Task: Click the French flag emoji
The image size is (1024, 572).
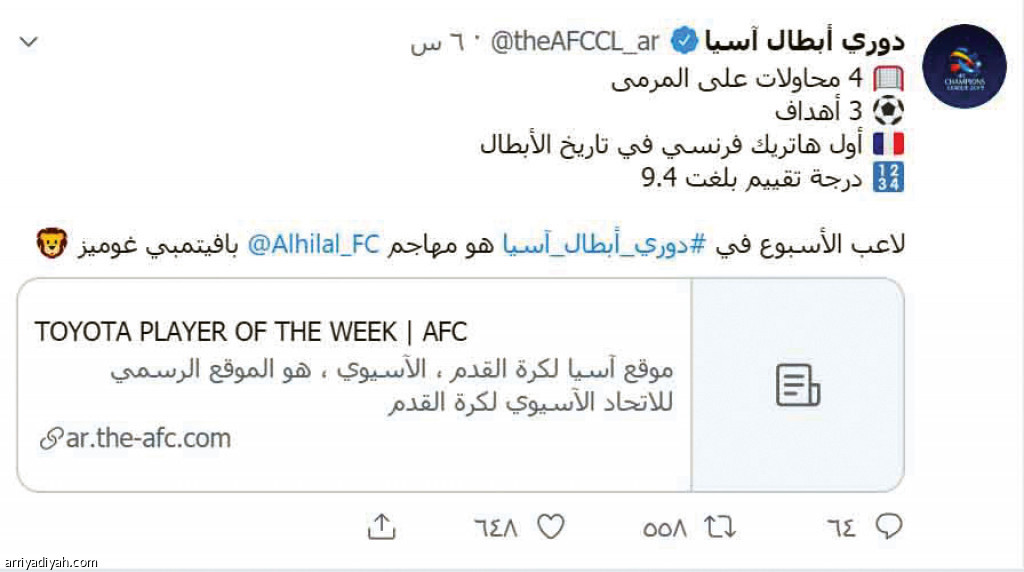Action: click(888, 144)
